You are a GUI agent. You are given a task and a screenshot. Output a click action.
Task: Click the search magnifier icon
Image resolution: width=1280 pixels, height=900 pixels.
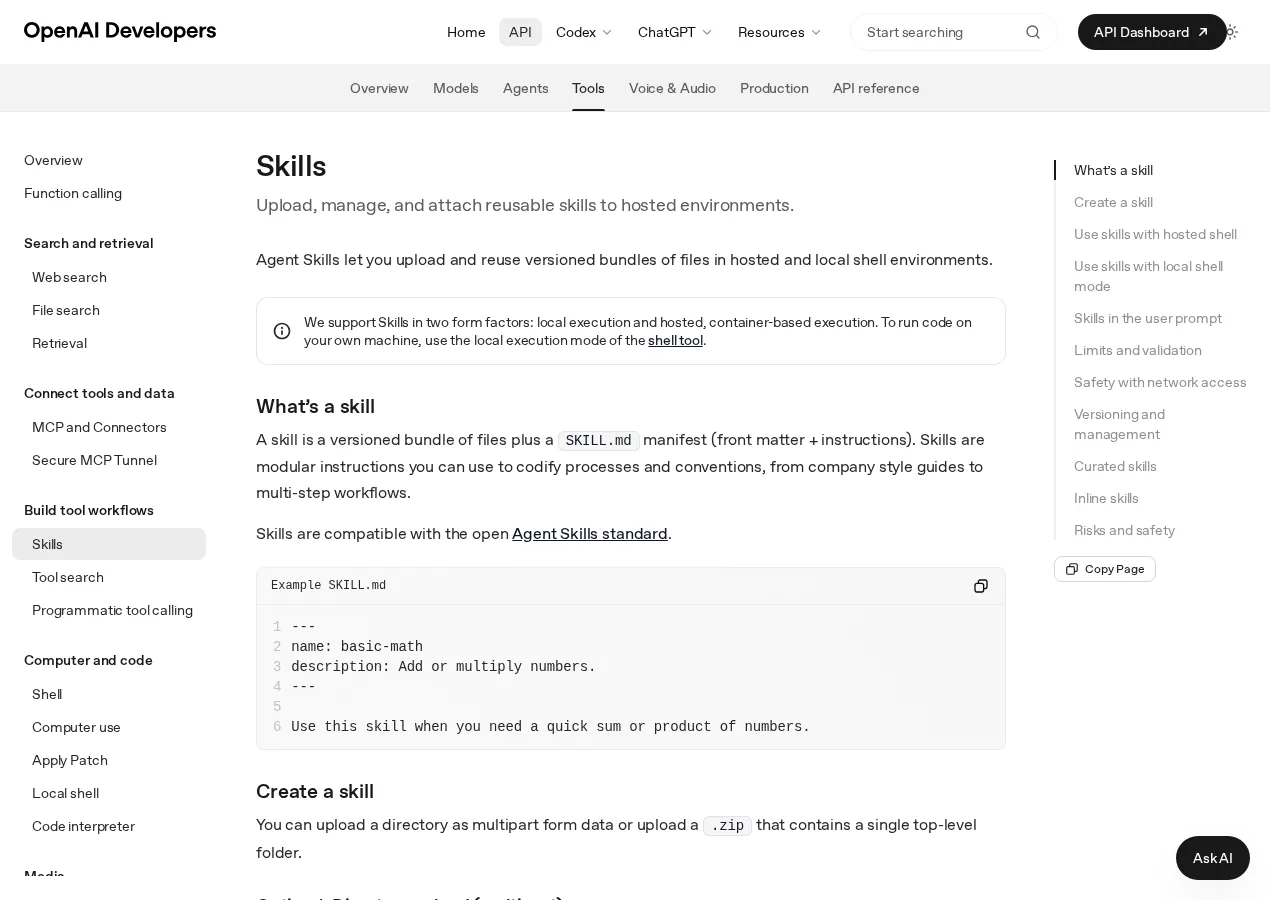coord(1033,32)
